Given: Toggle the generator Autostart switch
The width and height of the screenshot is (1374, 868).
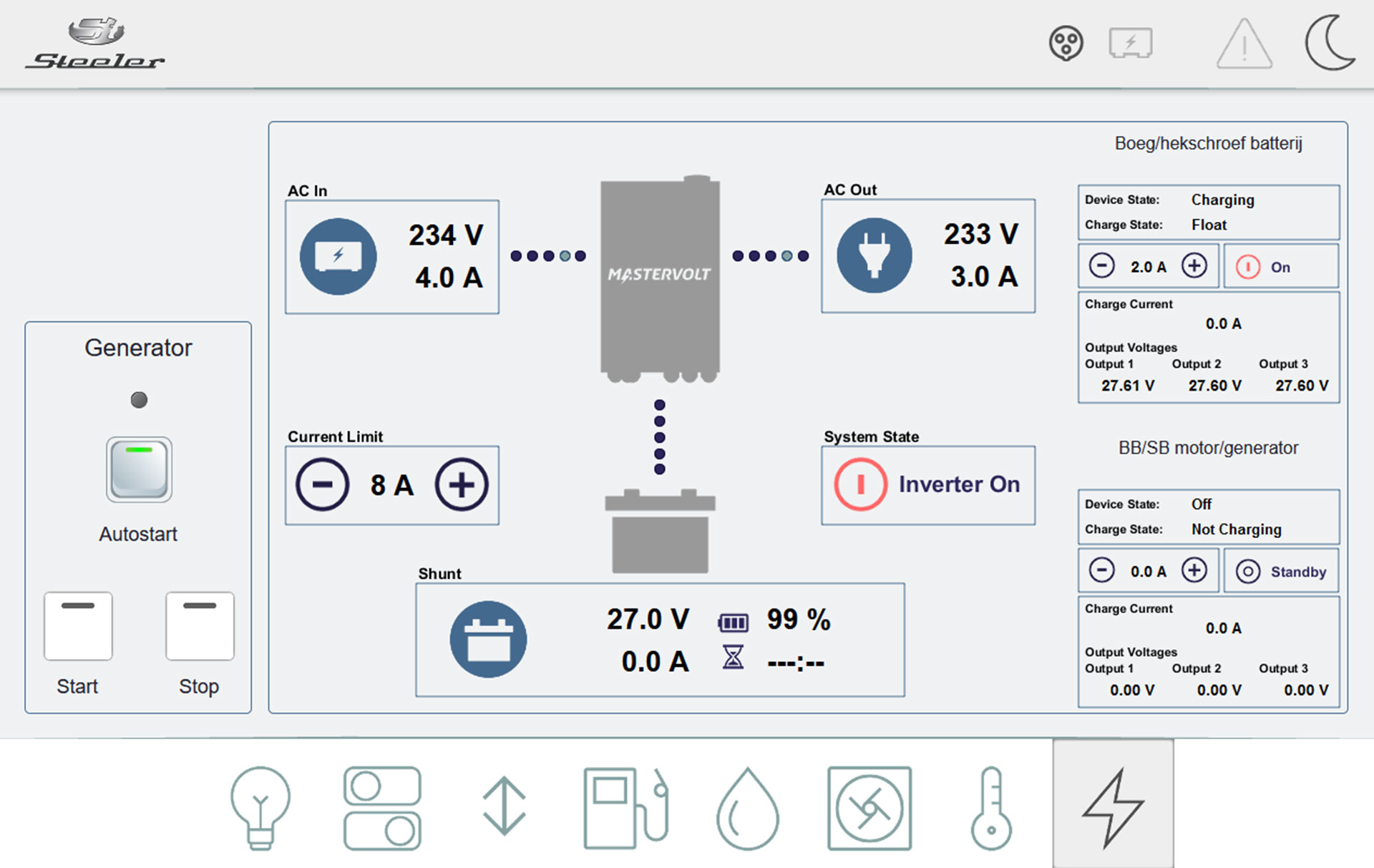Looking at the screenshot, I should 139,469.
